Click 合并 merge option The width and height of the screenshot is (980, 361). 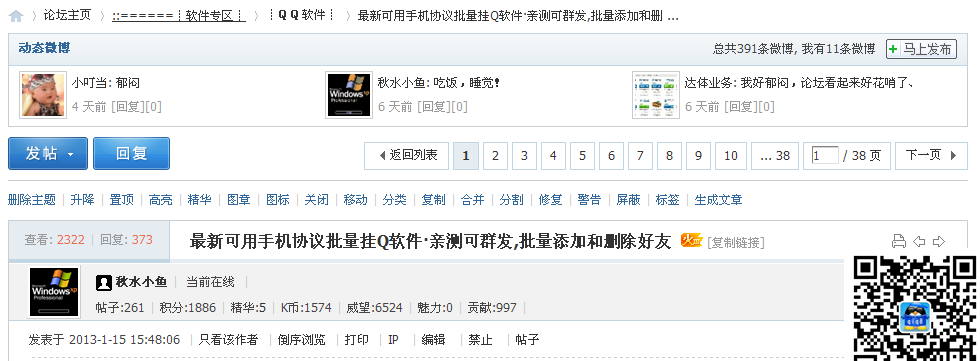472,200
